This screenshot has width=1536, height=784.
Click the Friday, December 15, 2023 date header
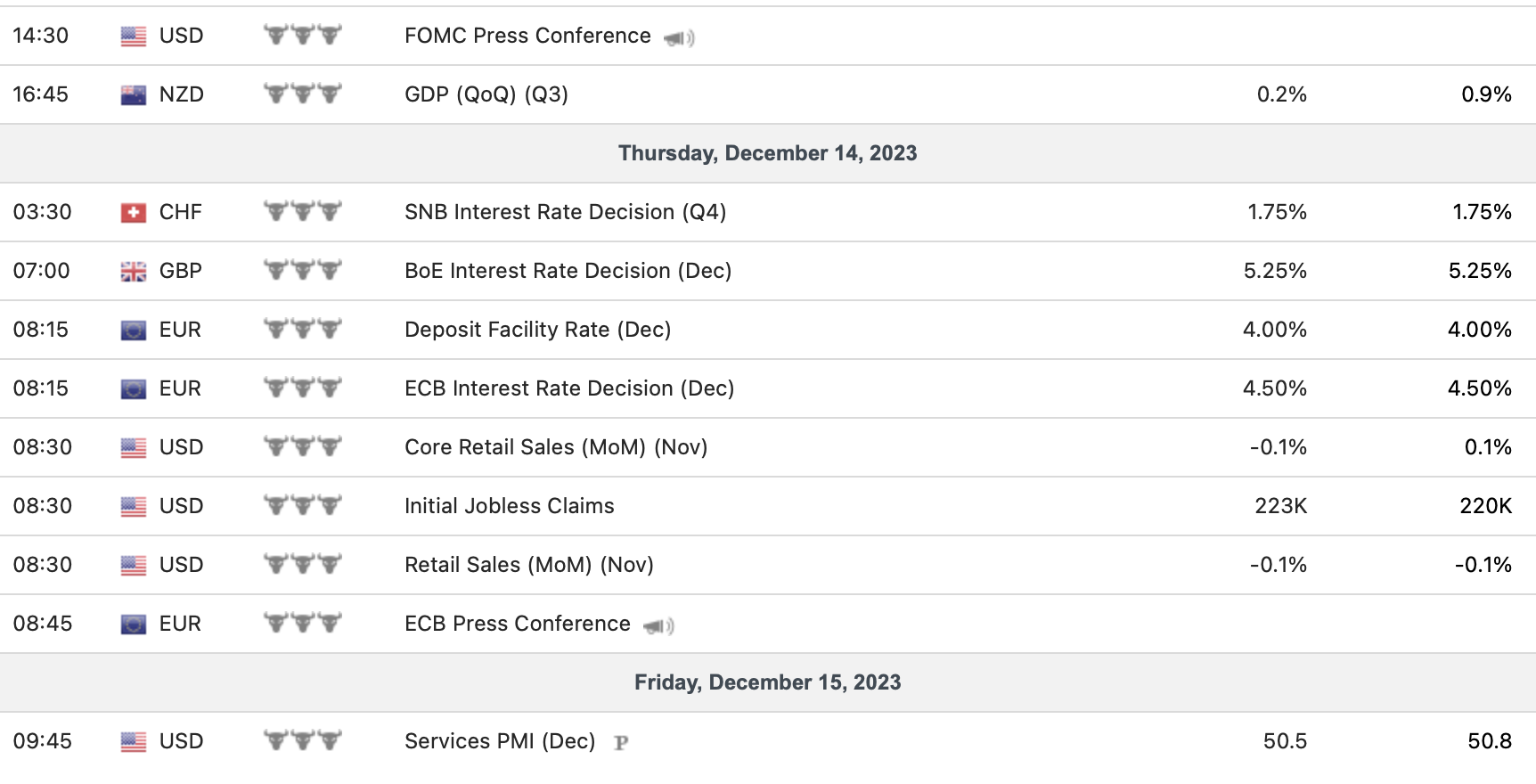tap(767, 682)
